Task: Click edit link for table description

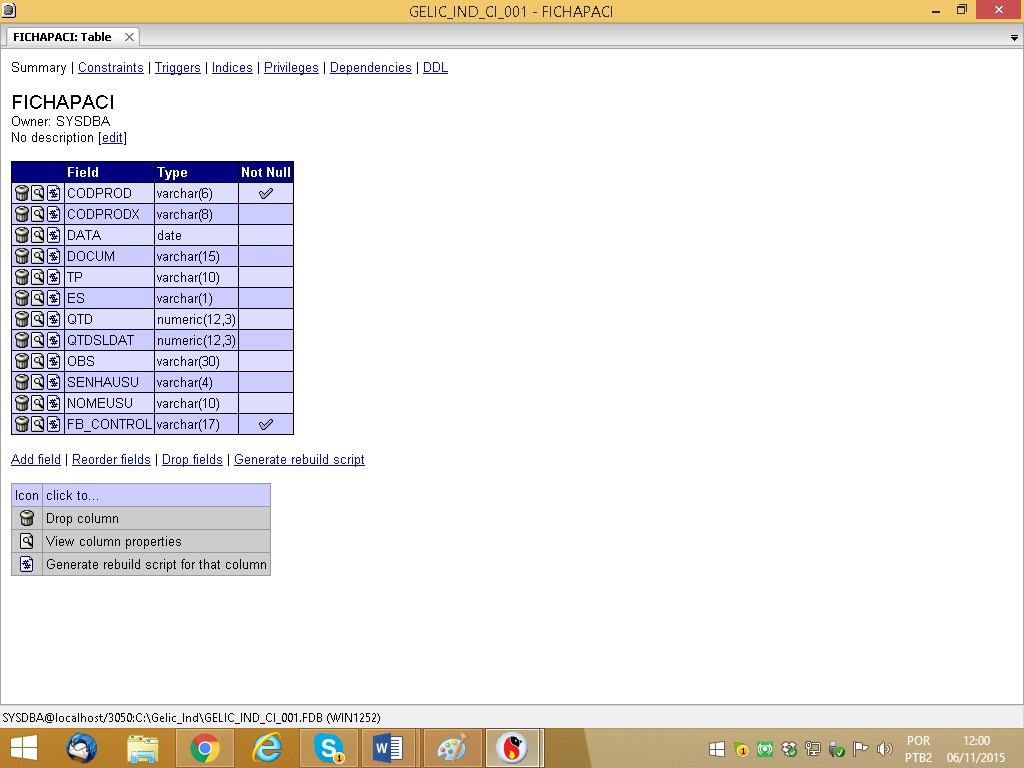Action: tap(112, 138)
